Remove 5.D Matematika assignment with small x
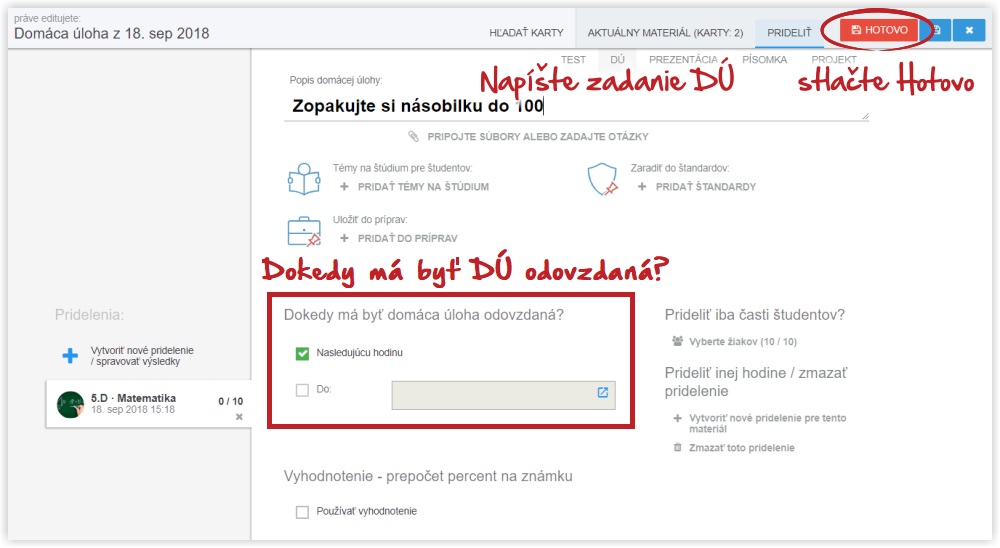 click(239, 417)
